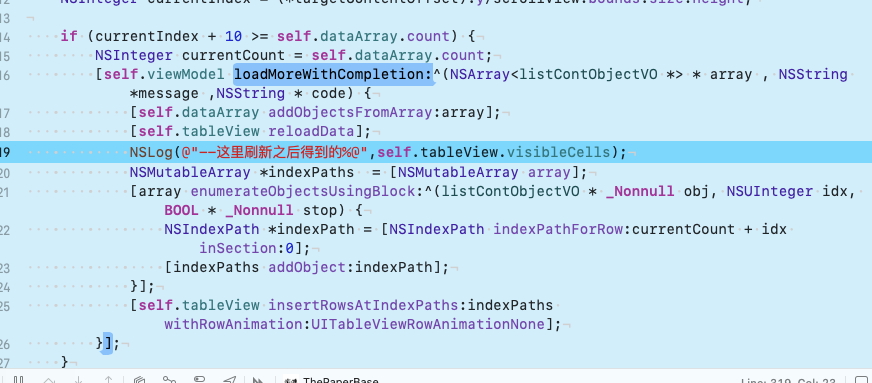872x383 pixels.
Task: Click the red Chinese log string literal
Action: 275,152
